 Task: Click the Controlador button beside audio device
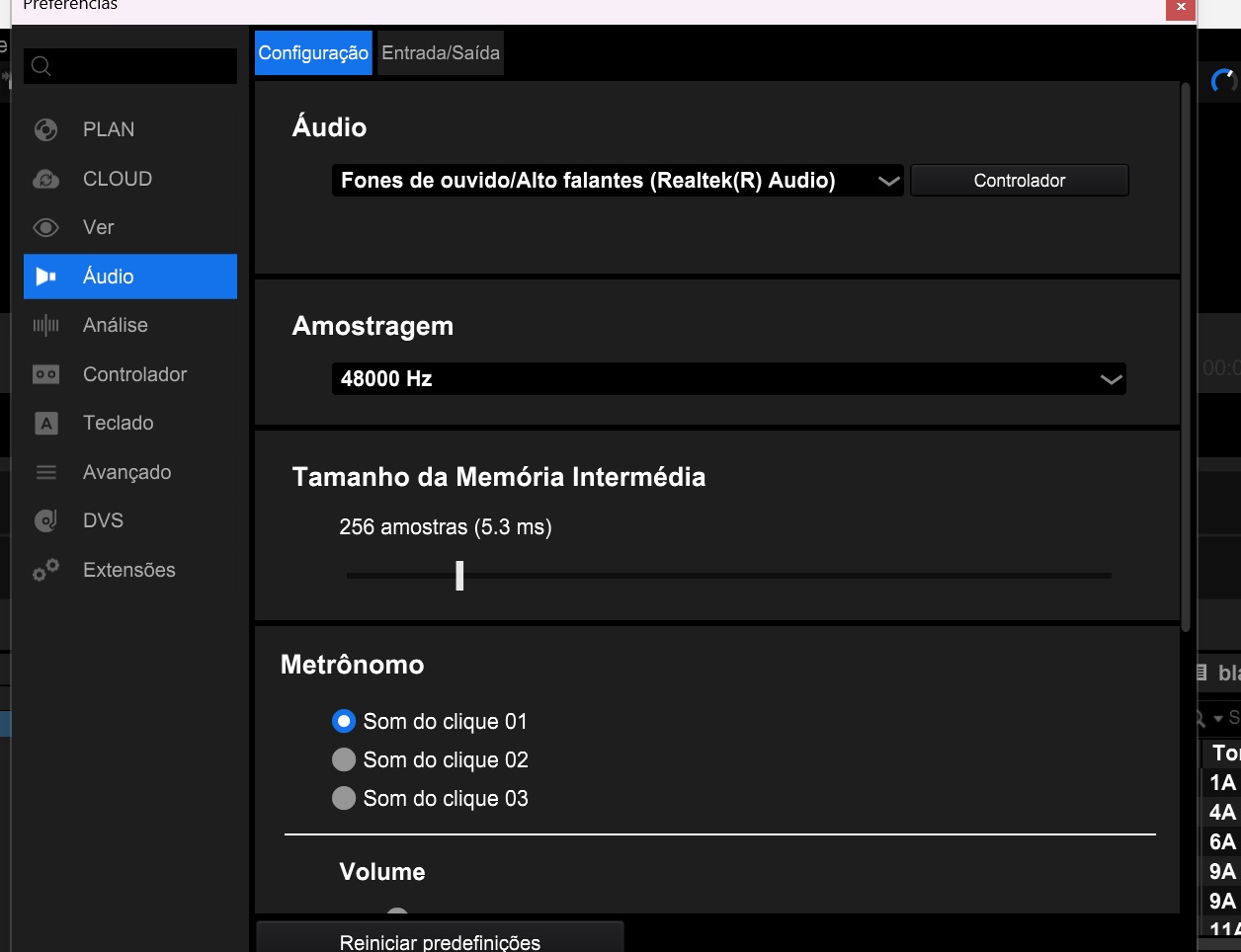point(1020,181)
